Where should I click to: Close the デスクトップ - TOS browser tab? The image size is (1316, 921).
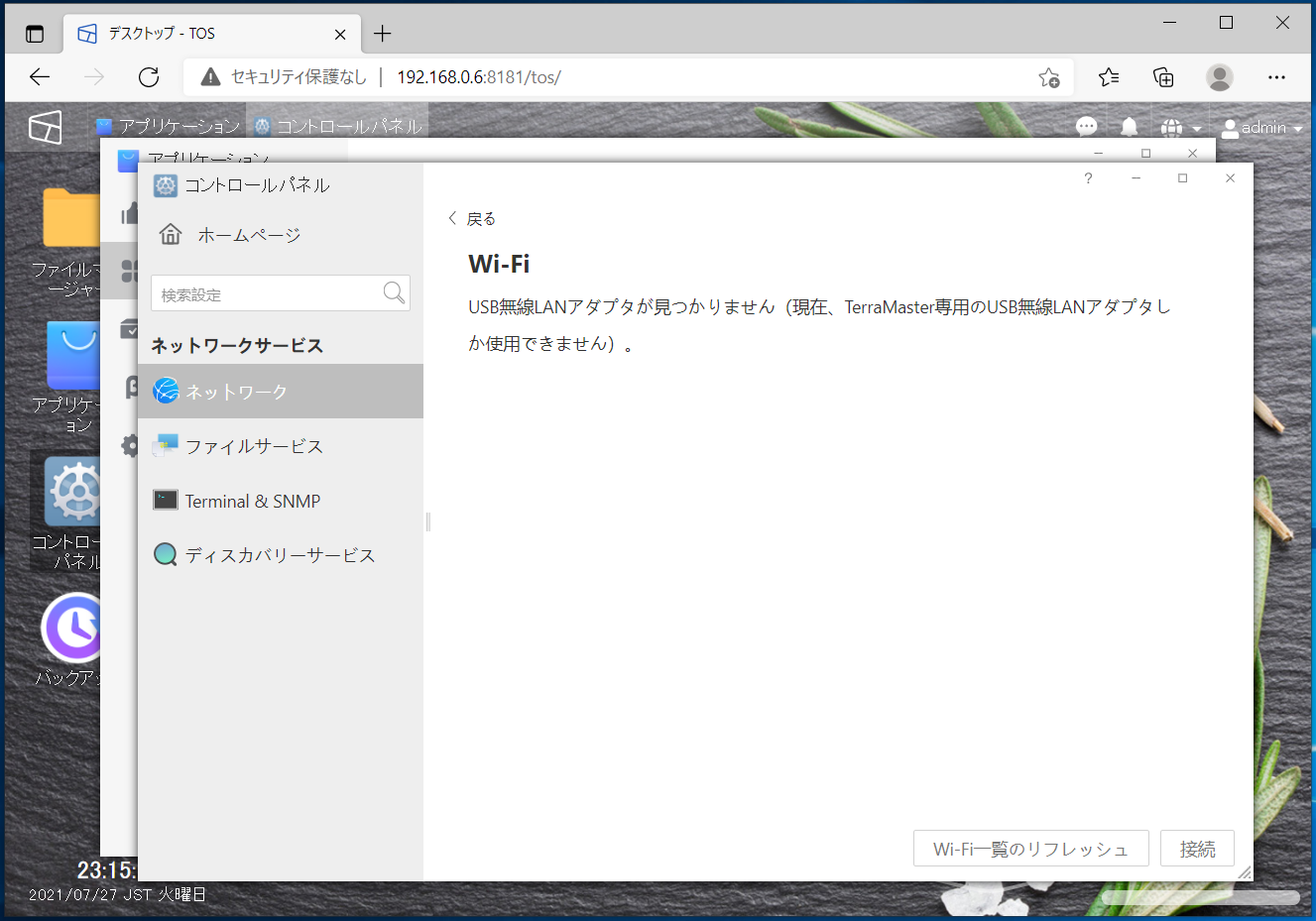[340, 34]
